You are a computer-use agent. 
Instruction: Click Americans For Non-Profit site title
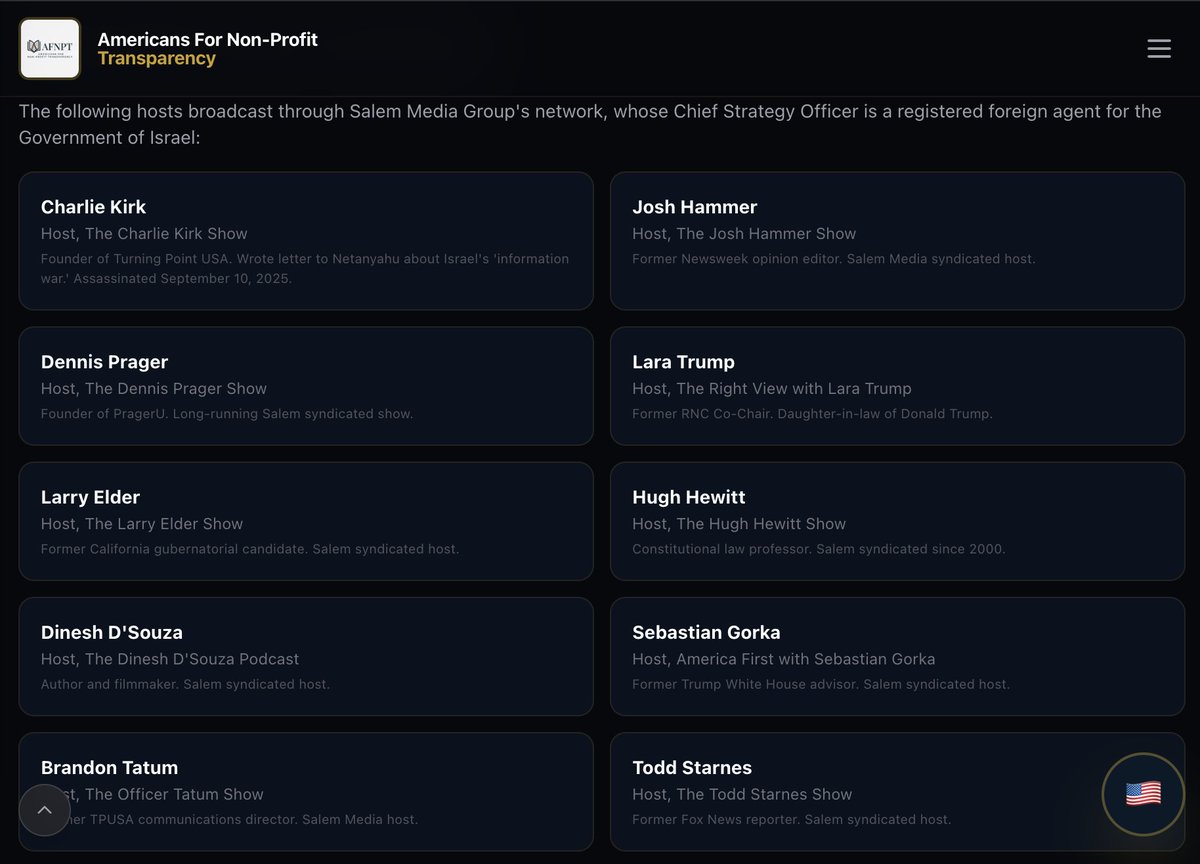[x=208, y=39]
